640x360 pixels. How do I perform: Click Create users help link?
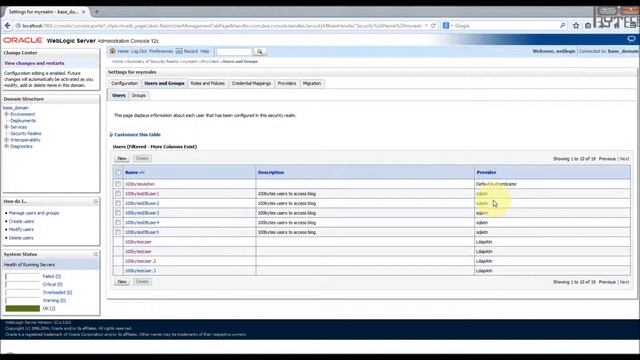(22, 221)
